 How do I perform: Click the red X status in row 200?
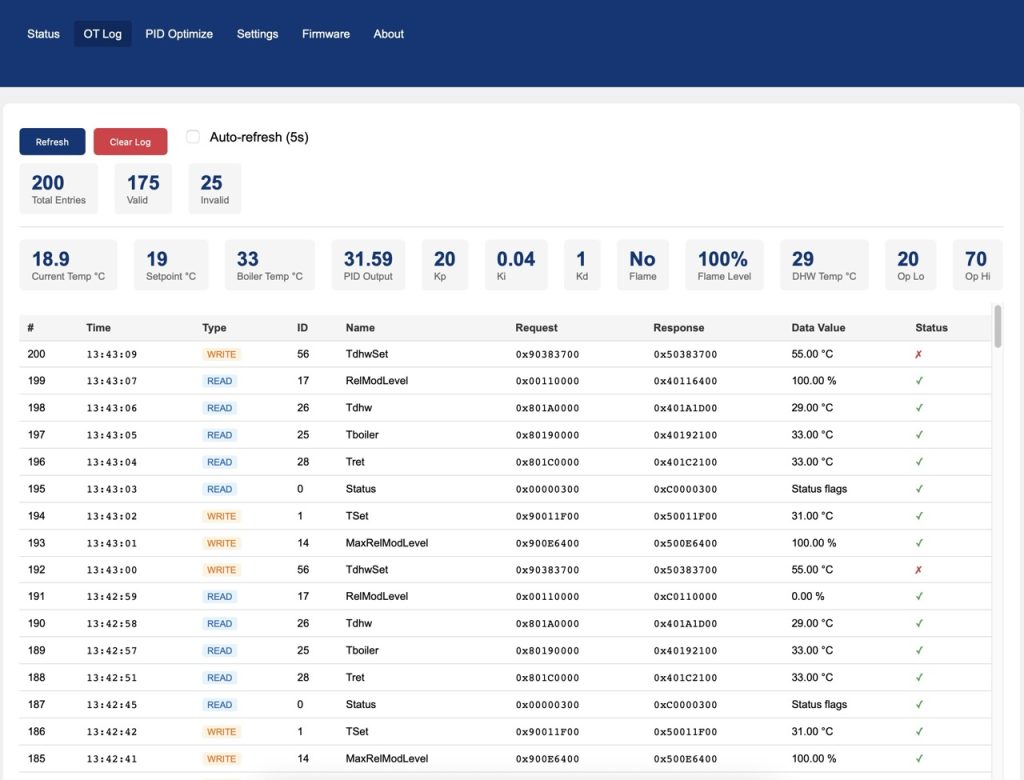(919, 354)
